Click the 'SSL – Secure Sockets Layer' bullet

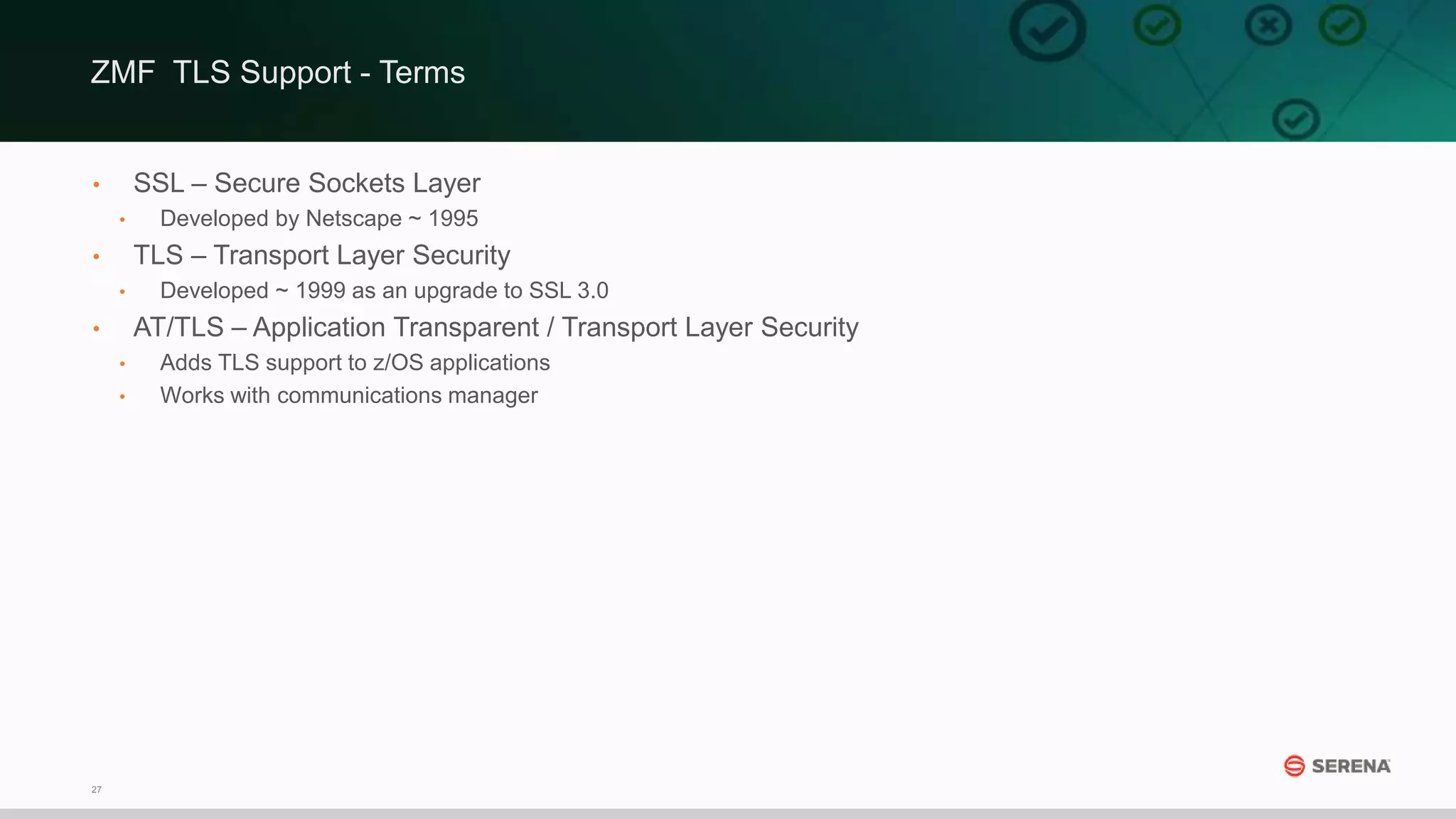307,183
